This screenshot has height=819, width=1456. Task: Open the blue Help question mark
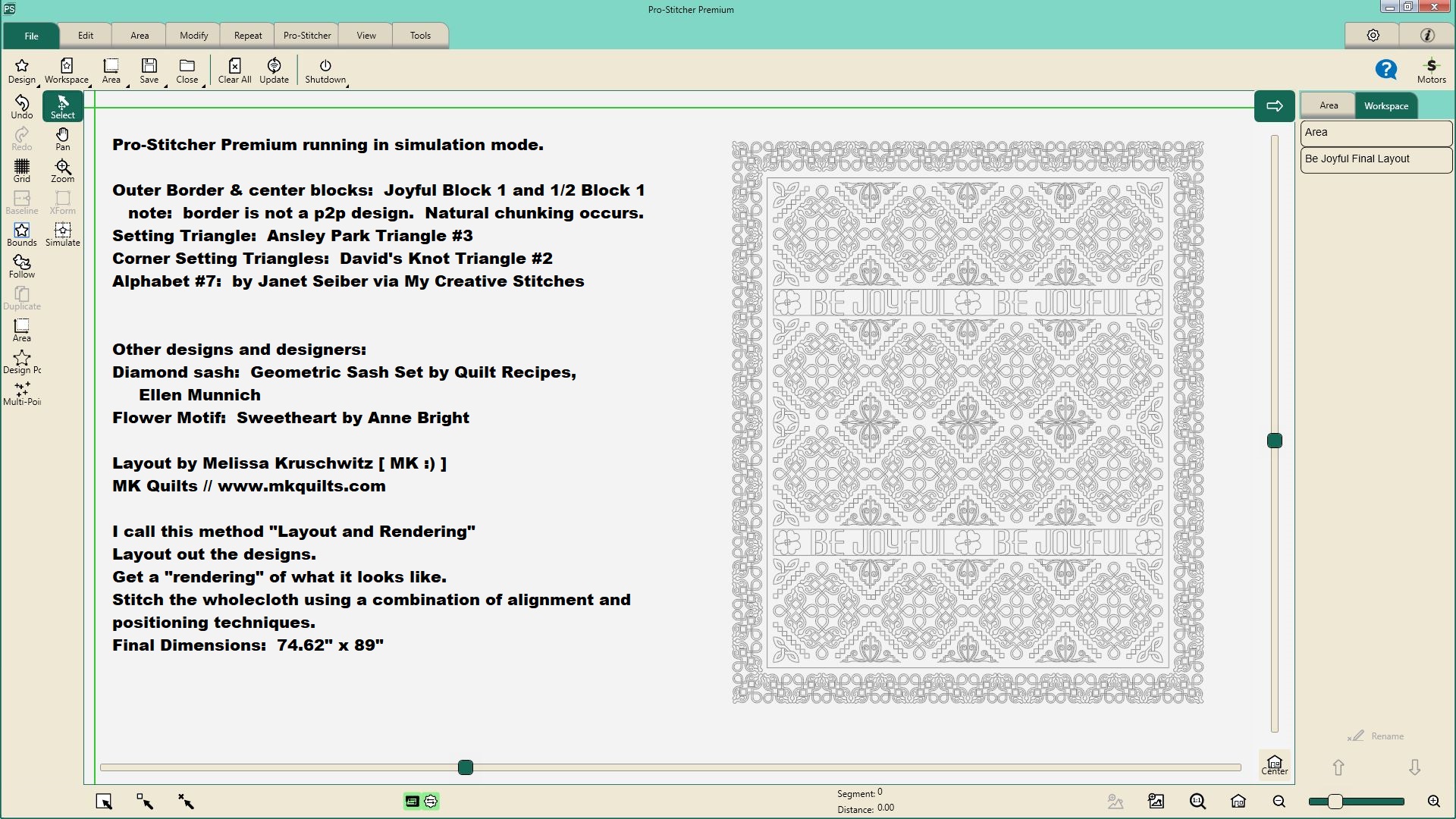click(1385, 70)
